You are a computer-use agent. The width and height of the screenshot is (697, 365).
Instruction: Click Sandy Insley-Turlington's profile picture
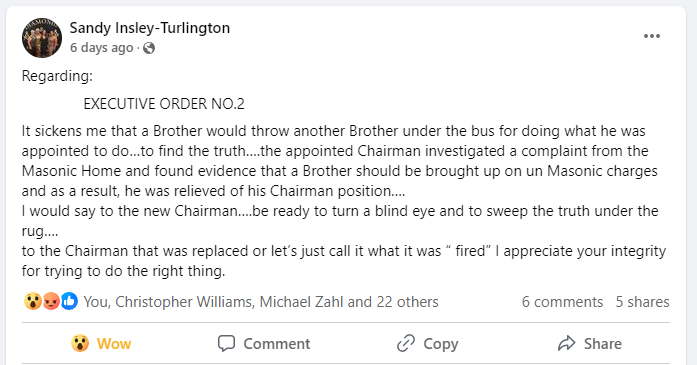point(42,38)
